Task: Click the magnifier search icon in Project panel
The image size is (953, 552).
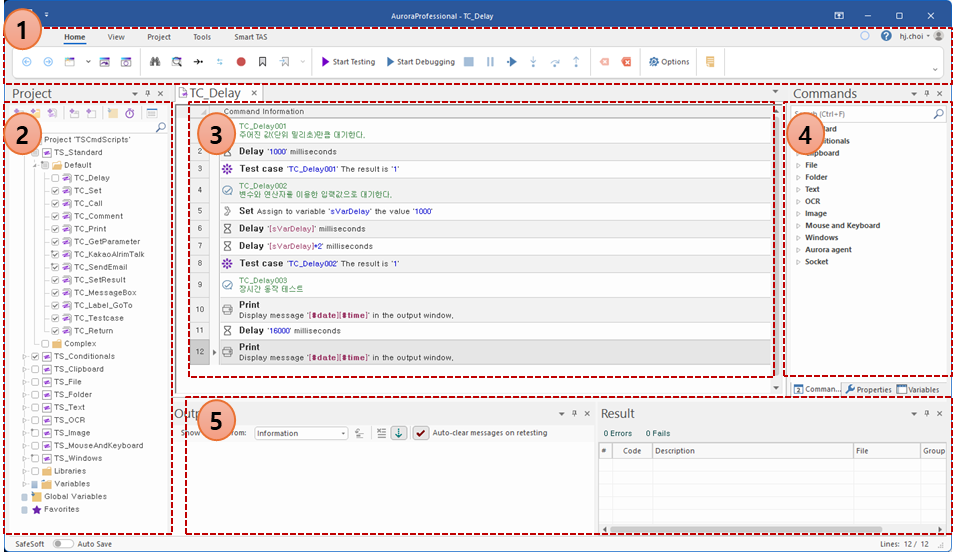Action: (x=160, y=127)
